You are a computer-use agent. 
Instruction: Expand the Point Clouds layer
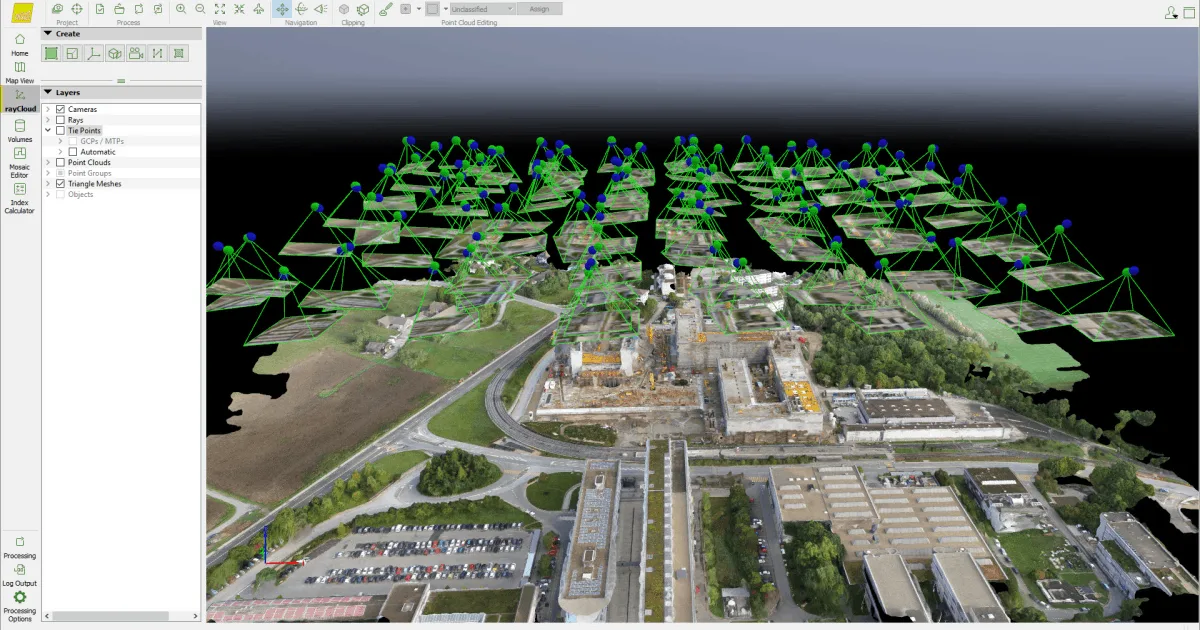click(x=48, y=162)
